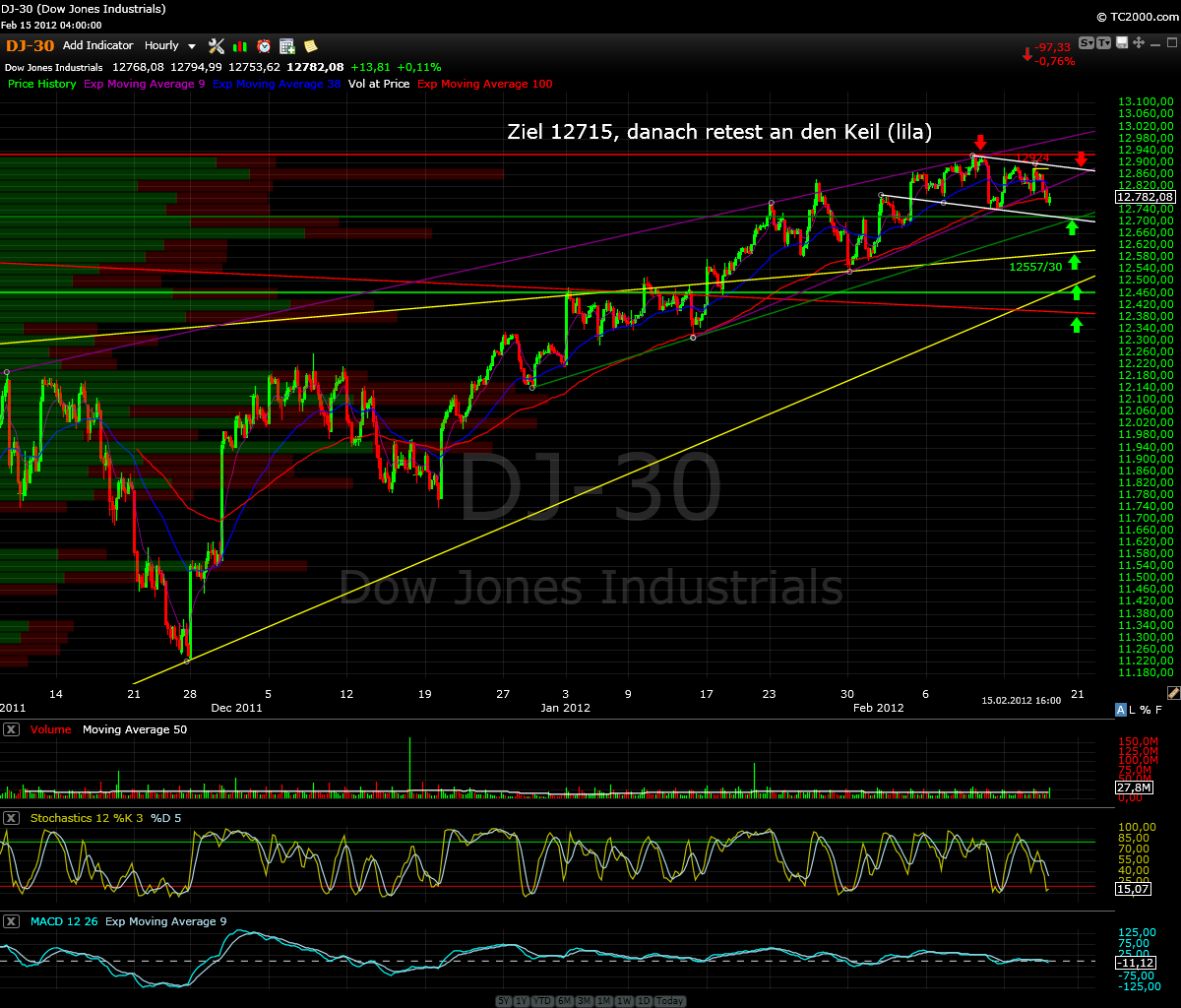The image size is (1181, 1008).
Task: Click the 15,07 stochastics value tag
Action: coord(1134,889)
